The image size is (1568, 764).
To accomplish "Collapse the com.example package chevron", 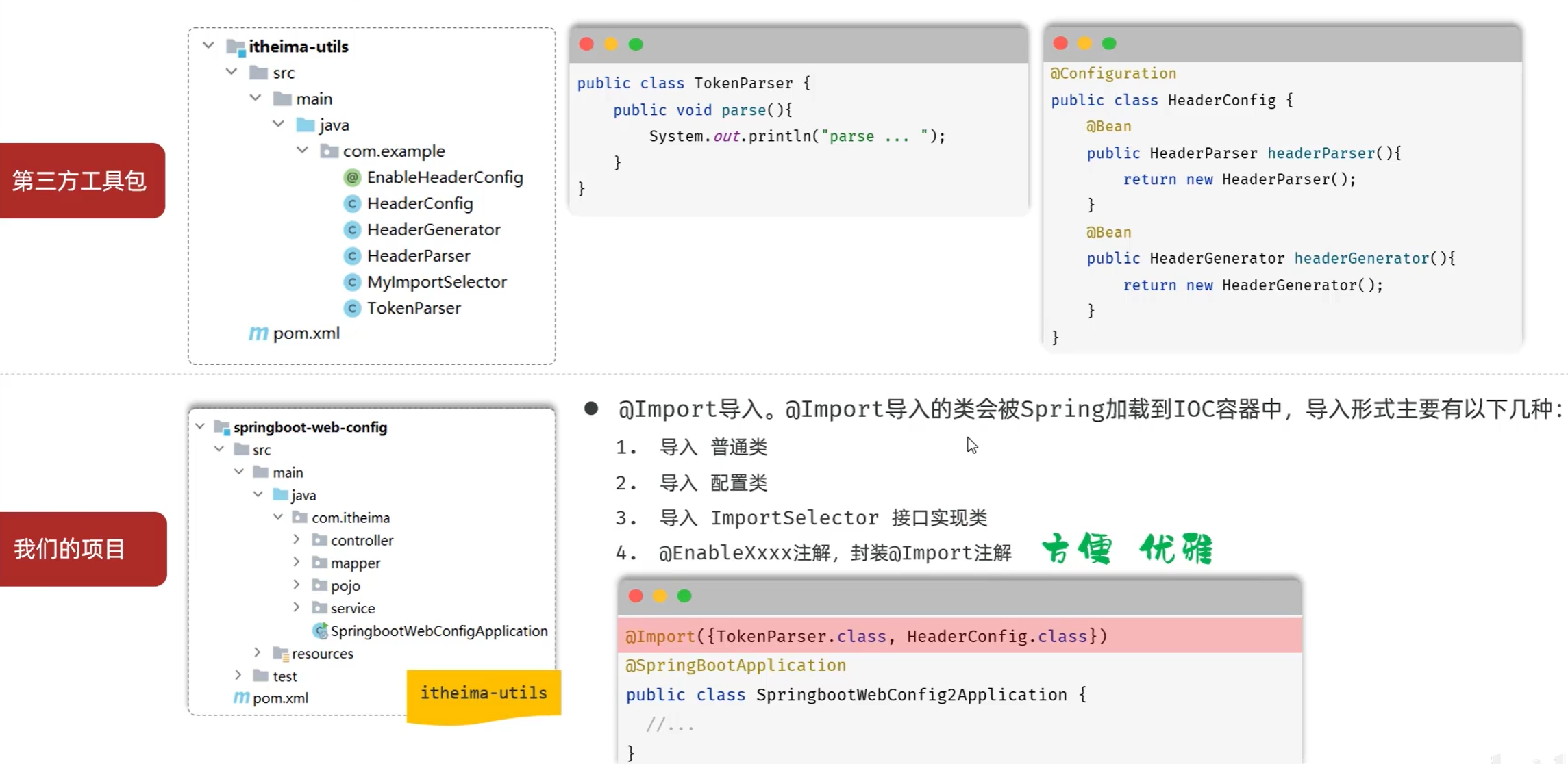I will coord(302,150).
